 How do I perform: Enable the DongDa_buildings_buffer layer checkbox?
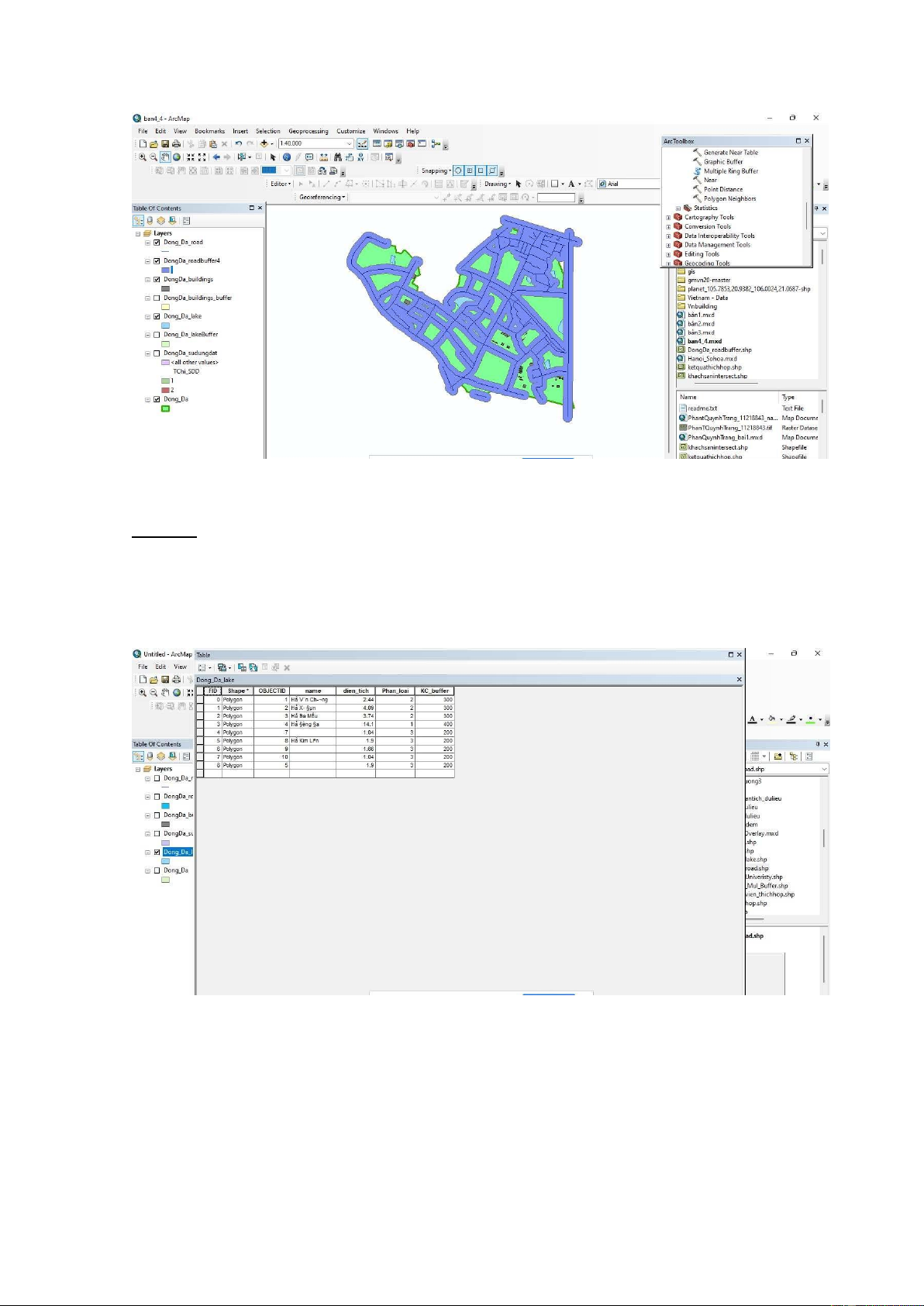157,298
